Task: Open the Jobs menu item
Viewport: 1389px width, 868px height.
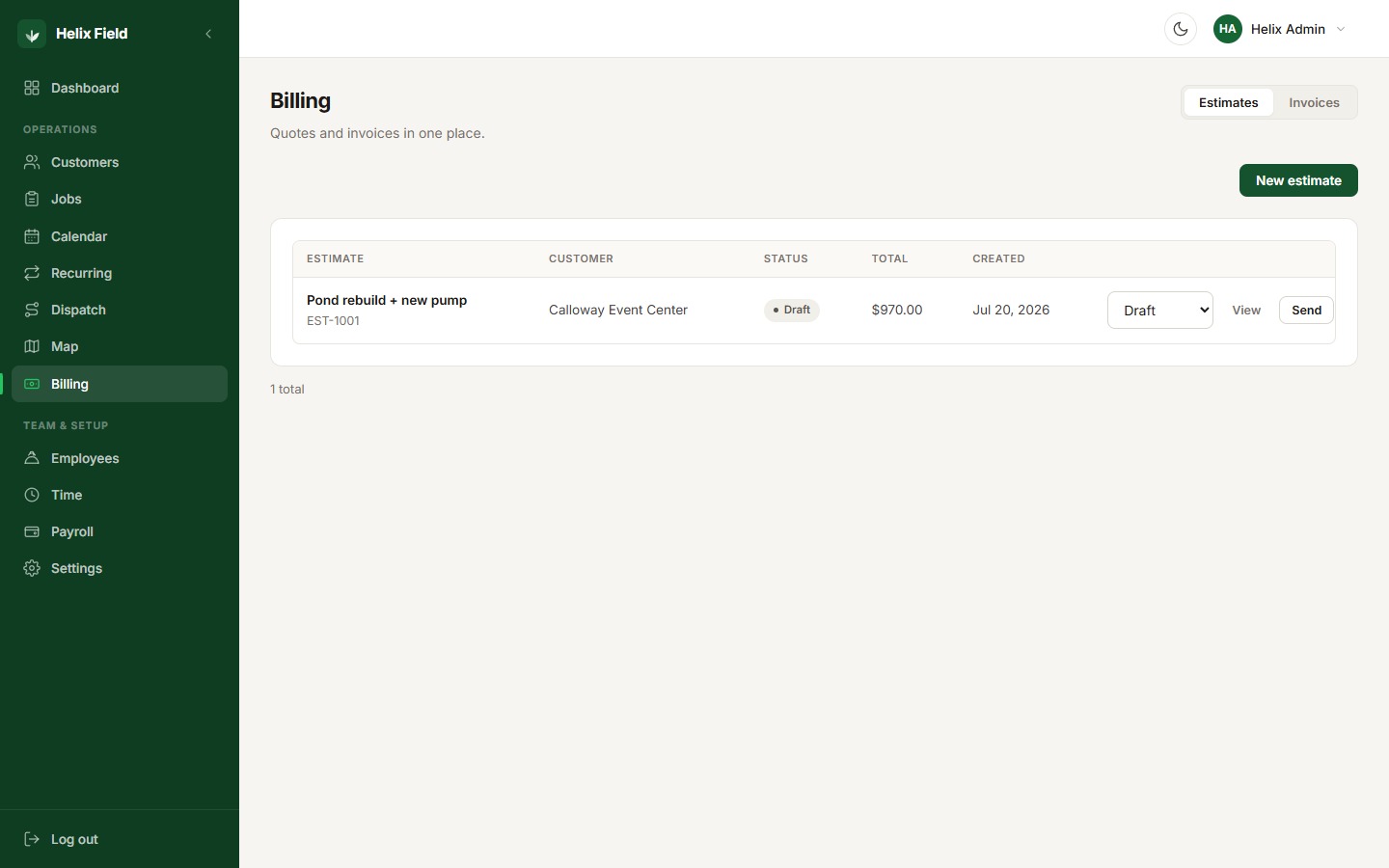Action: (120, 199)
